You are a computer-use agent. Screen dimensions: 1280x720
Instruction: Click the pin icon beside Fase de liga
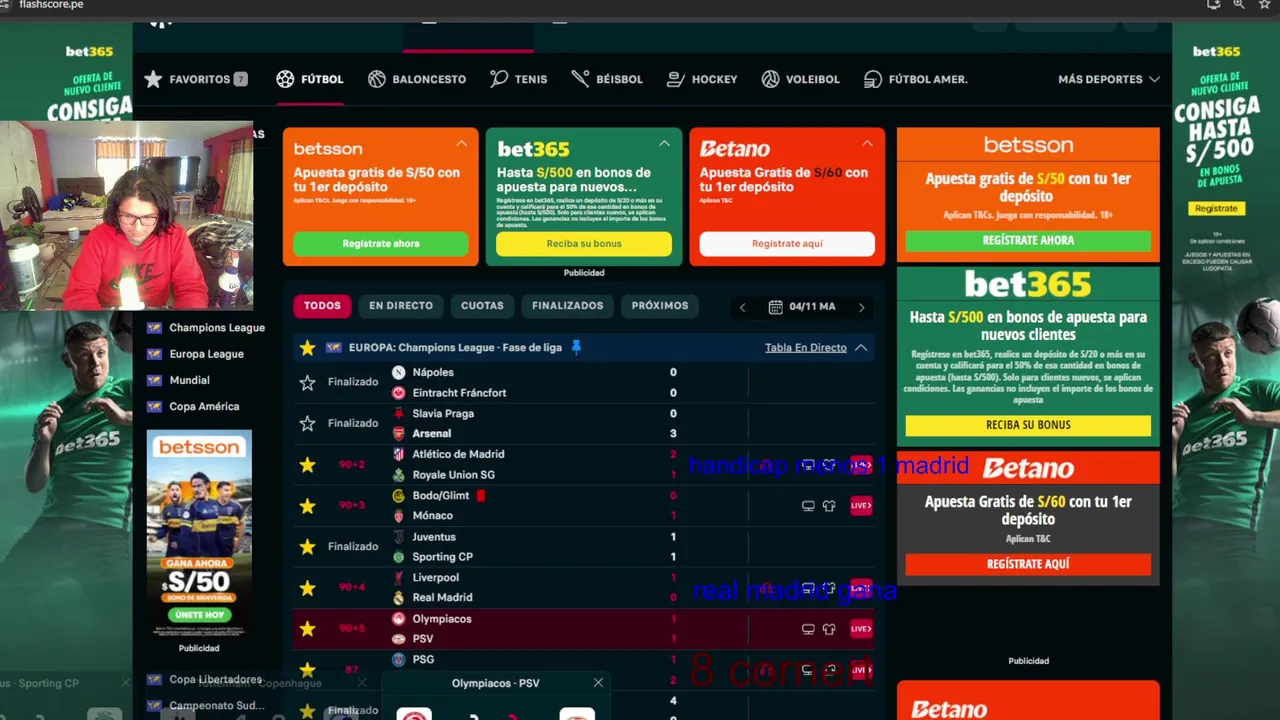pos(576,347)
